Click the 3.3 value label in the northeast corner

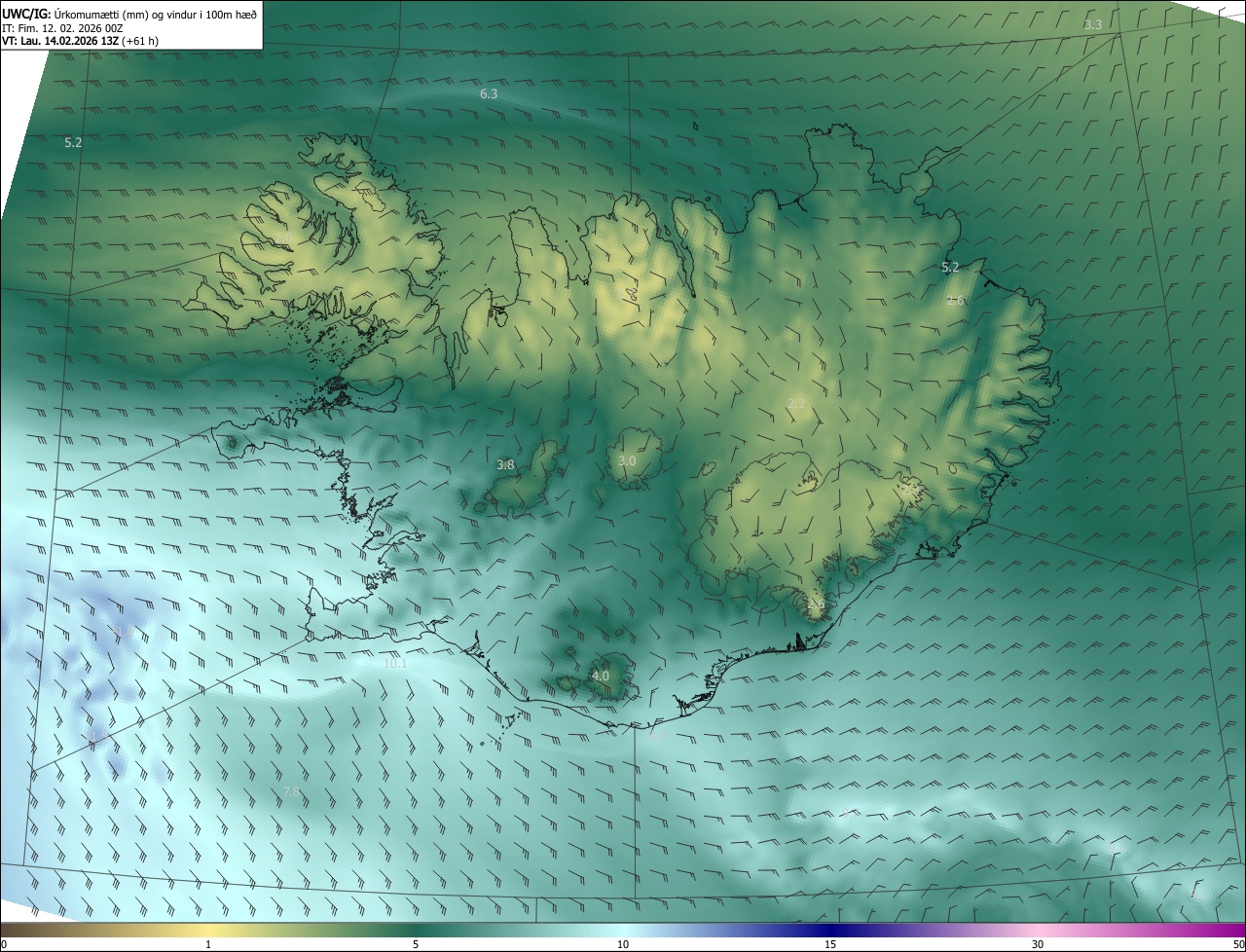pos(1093,24)
